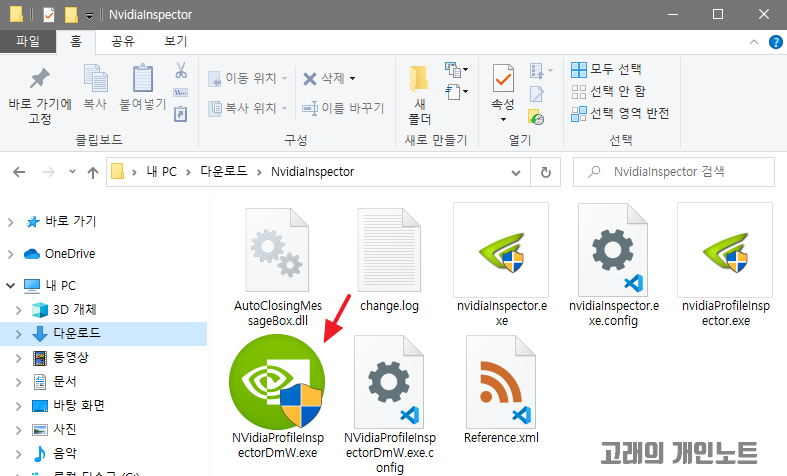787x476 pixels.
Task: Select nvidiaProfileInspector.exe file
Action: pos(725,266)
